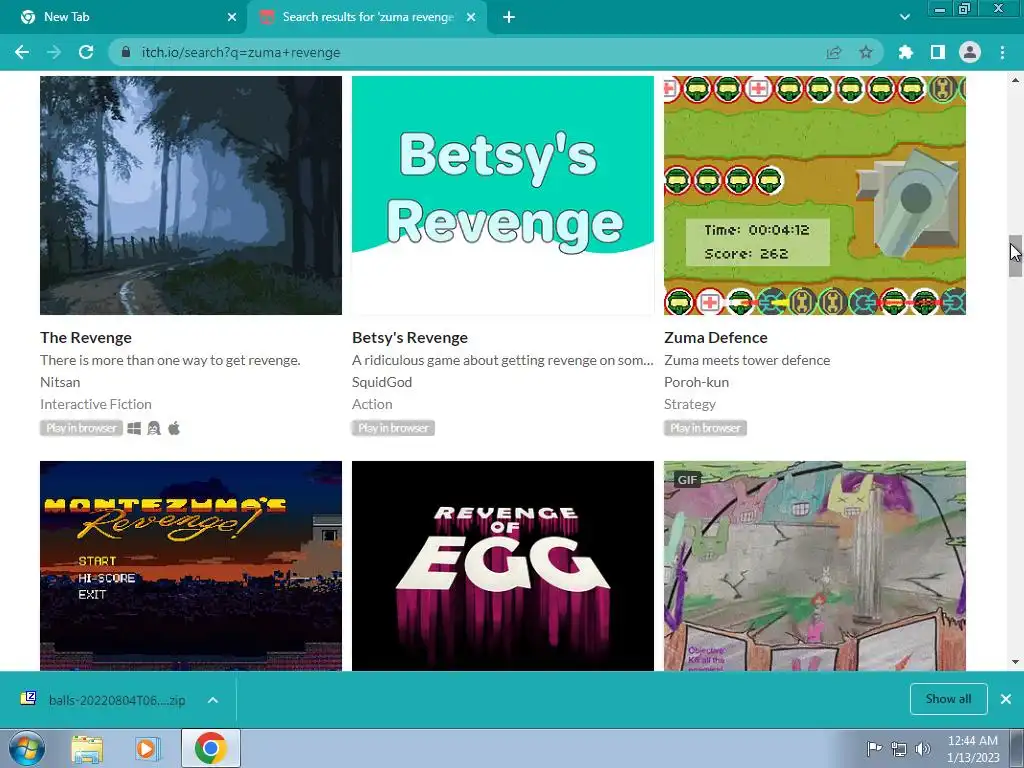Open the Zuma Defence game thumbnail
Image resolution: width=1024 pixels, height=768 pixels.
815,195
